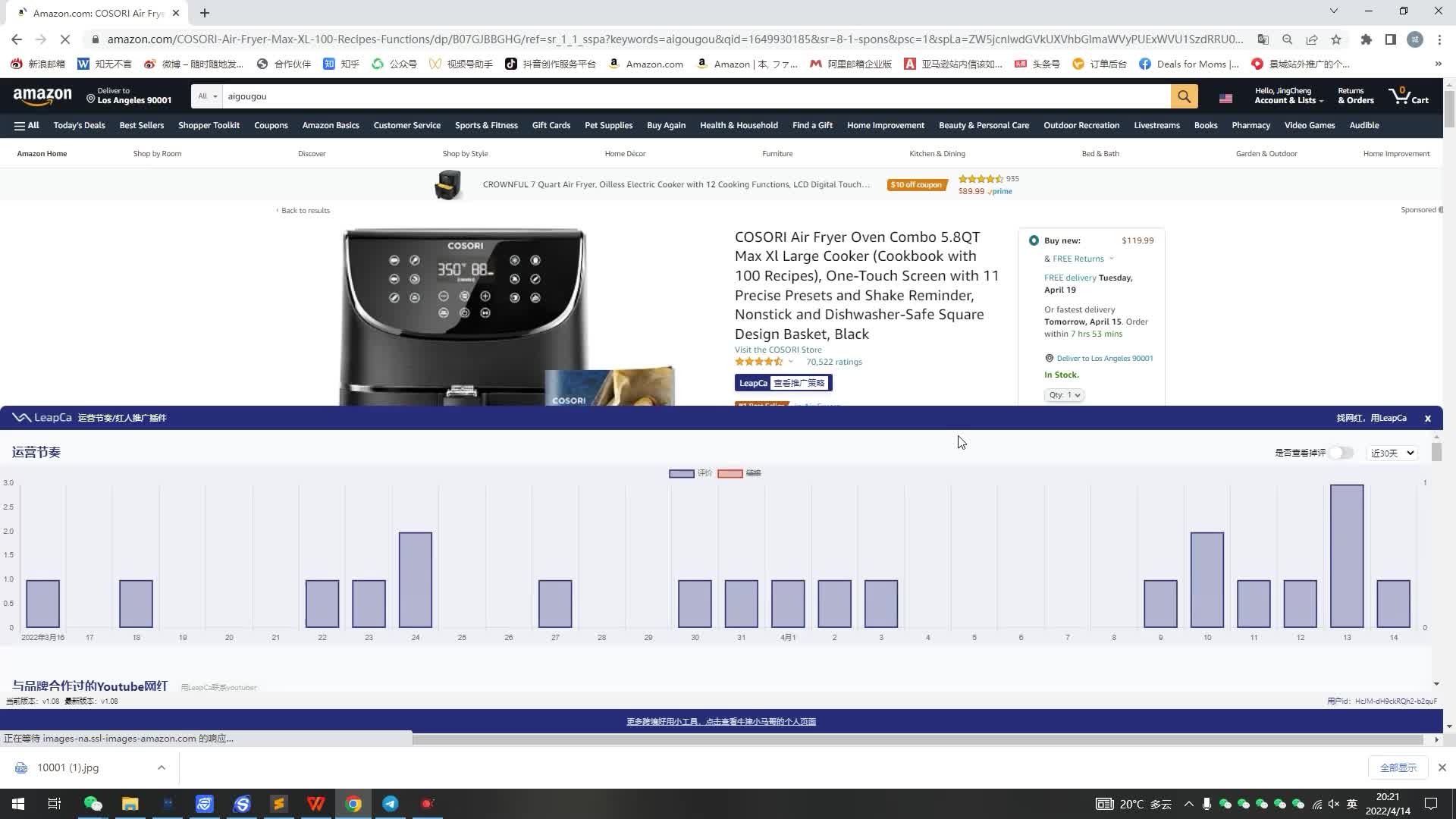Viewport: 1456px width, 819px height.
Task: Show more bookmarks with the chevron
Action: click(x=1439, y=64)
